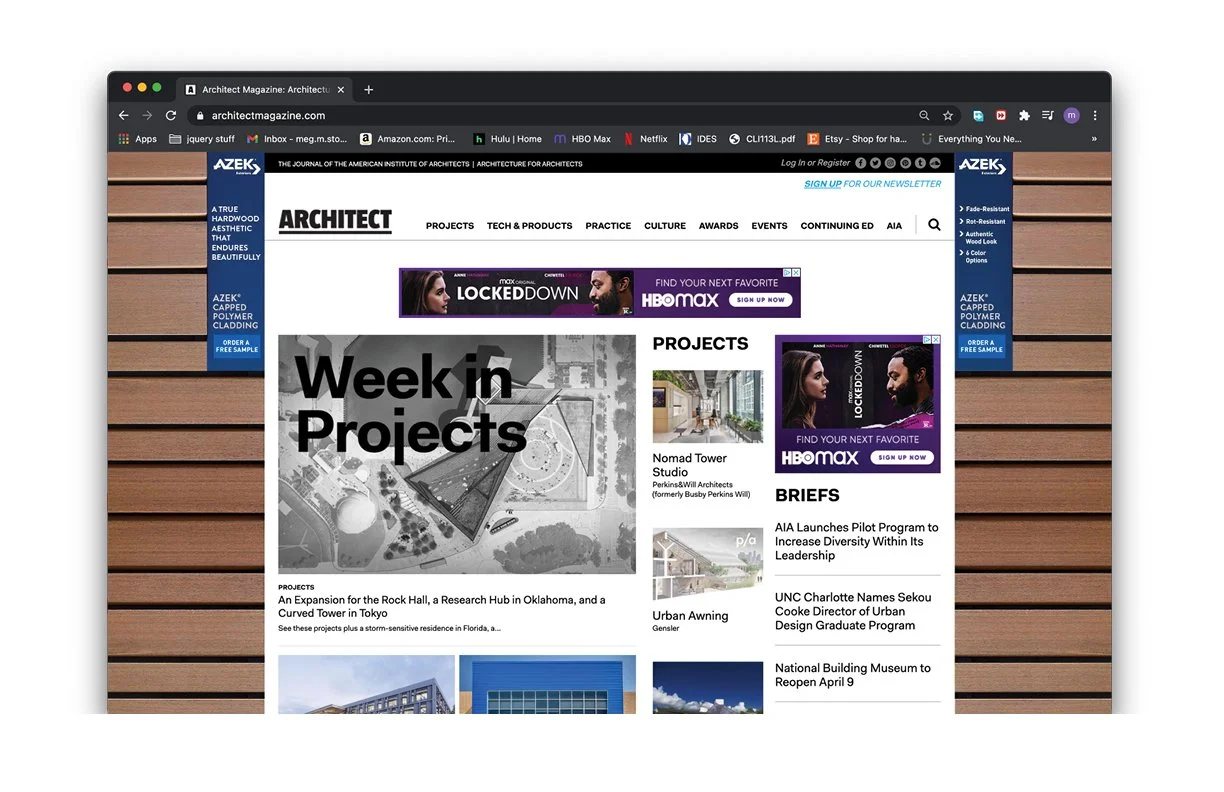
Task: Open the Extensions puzzle piece menu
Action: click(x=1024, y=116)
